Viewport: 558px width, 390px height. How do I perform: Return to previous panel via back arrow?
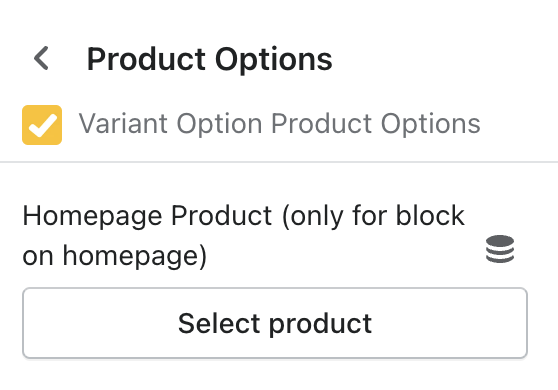coord(41,58)
